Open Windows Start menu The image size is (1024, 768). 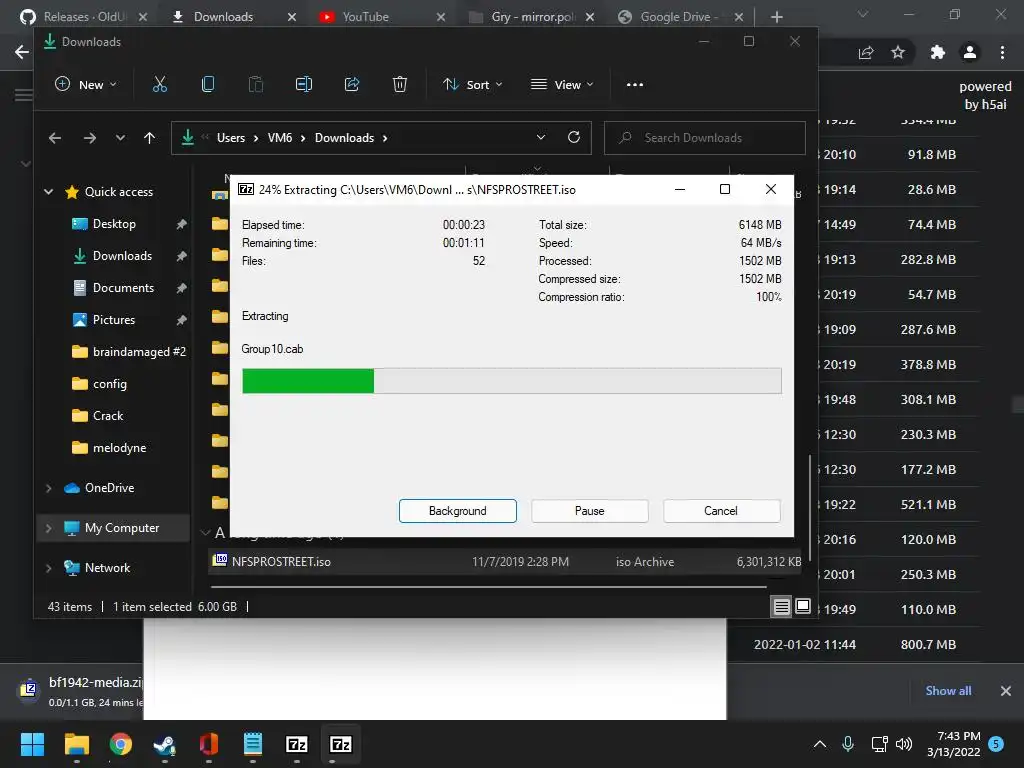[x=32, y=744]
